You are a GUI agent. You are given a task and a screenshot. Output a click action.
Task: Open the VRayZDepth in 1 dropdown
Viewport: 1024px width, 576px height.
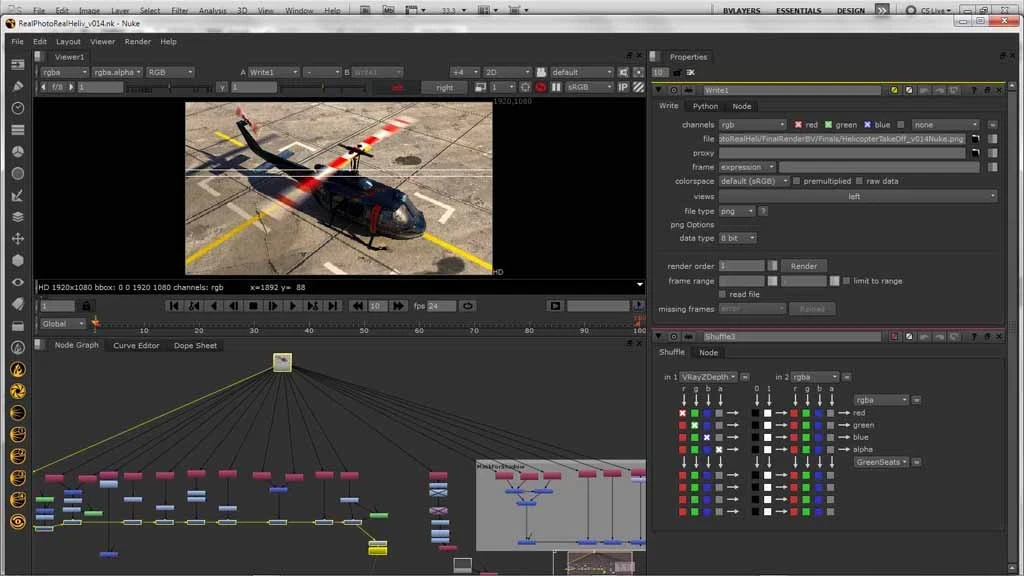[x=709, y=377]
